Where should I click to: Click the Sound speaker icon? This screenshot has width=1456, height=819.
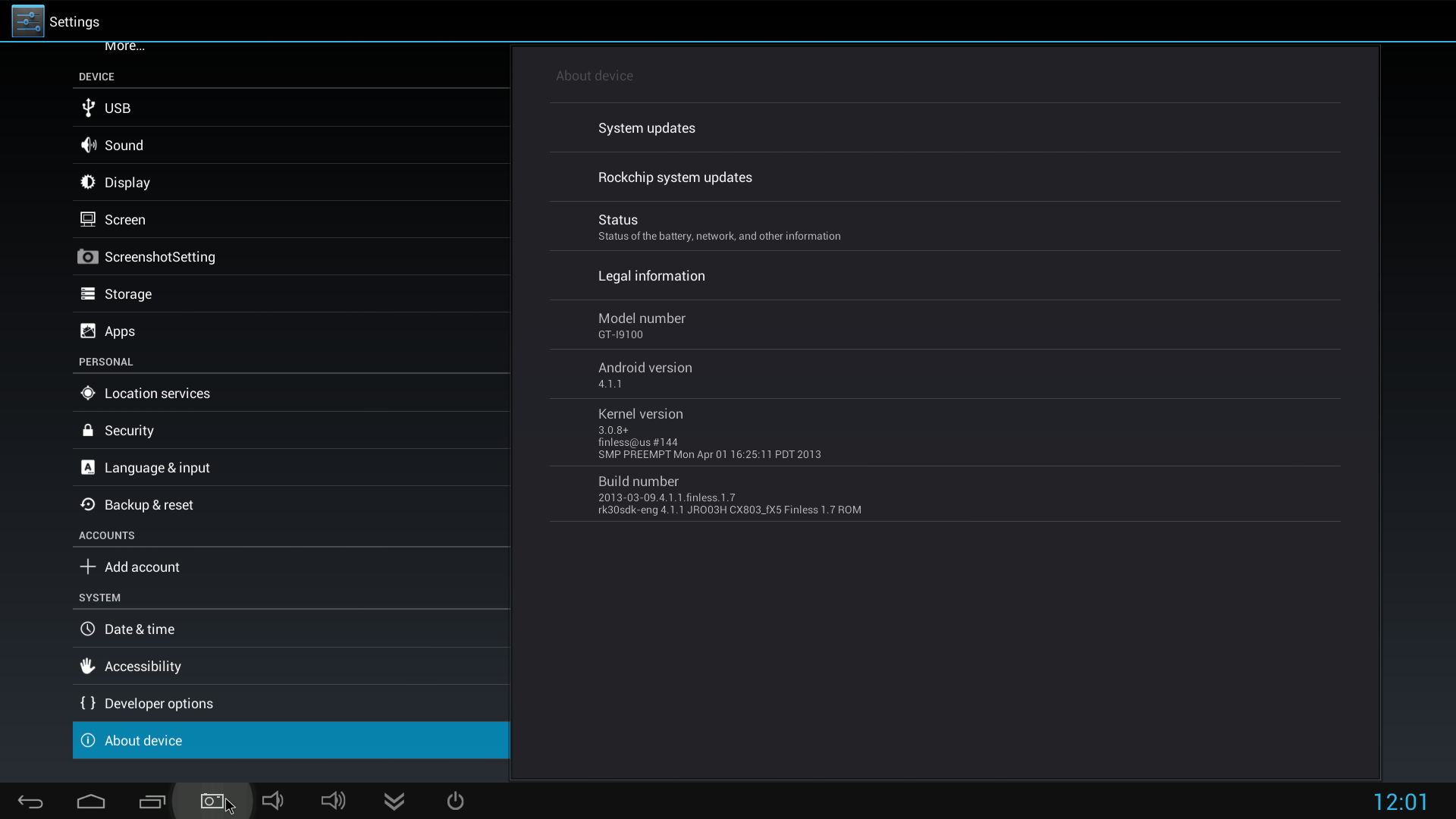(x=88, y=145)
